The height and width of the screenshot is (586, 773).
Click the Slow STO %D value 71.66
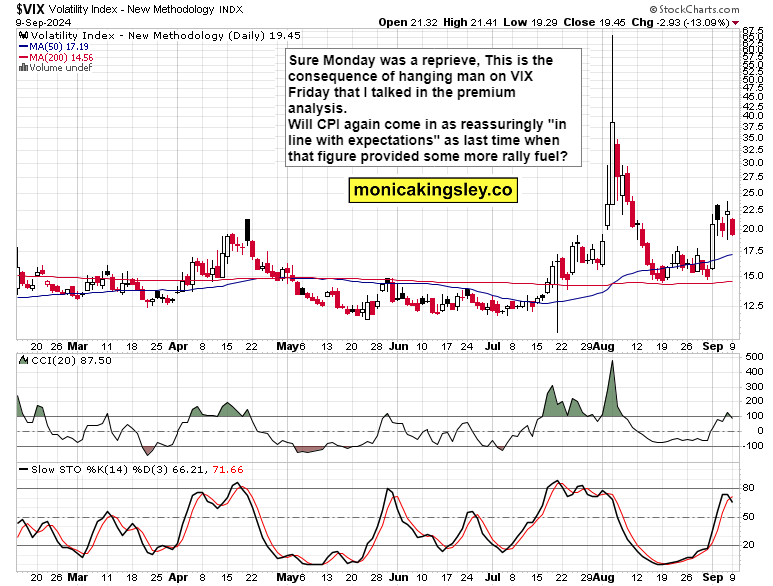tap(227, 470)
